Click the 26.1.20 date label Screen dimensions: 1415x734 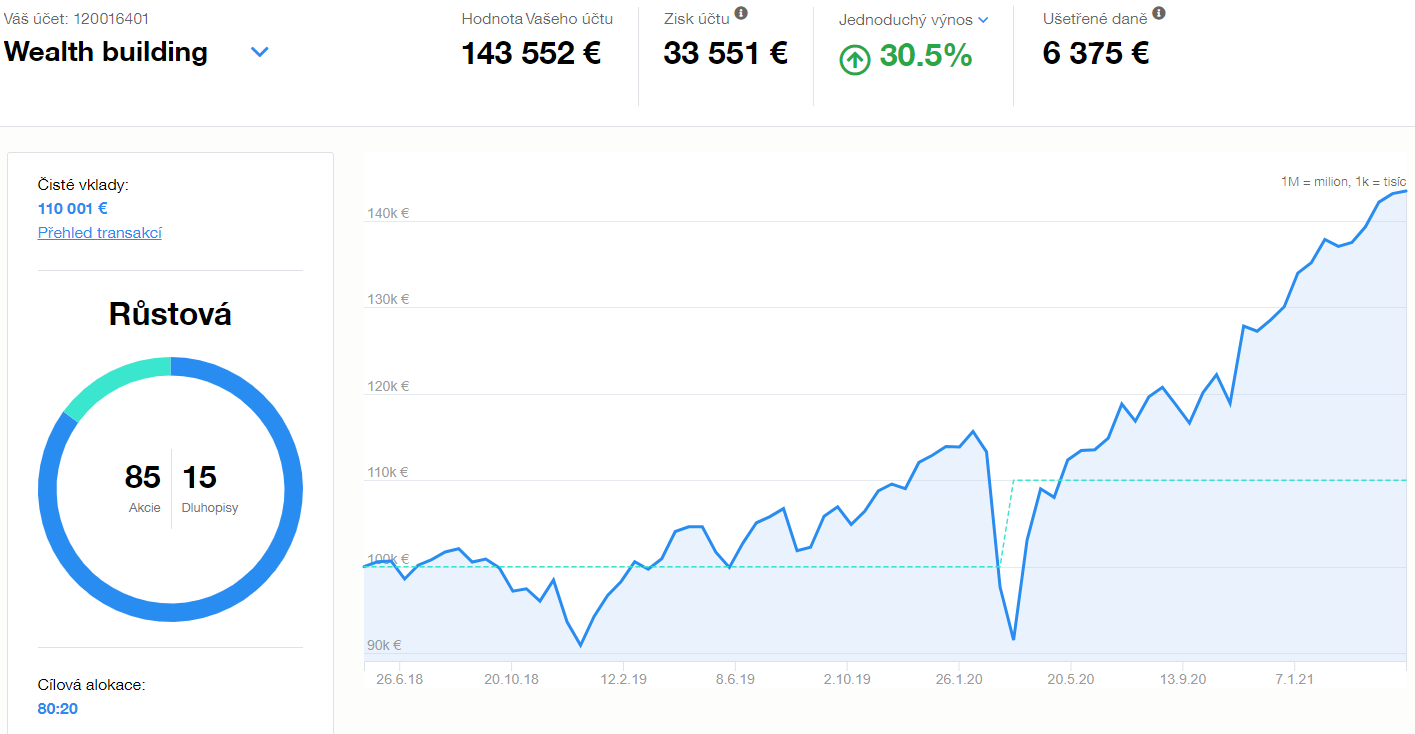coord(958,678)
